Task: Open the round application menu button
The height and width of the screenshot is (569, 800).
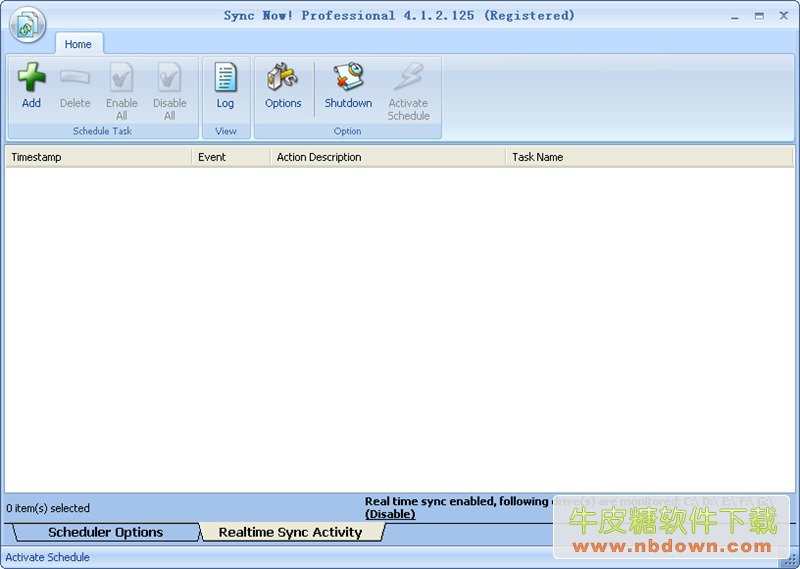Action: [27, 25]
